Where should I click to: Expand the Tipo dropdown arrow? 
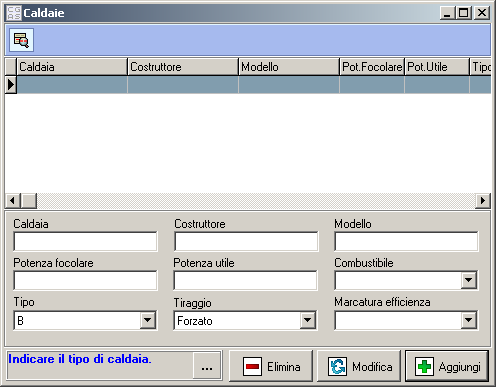point(147,320)
